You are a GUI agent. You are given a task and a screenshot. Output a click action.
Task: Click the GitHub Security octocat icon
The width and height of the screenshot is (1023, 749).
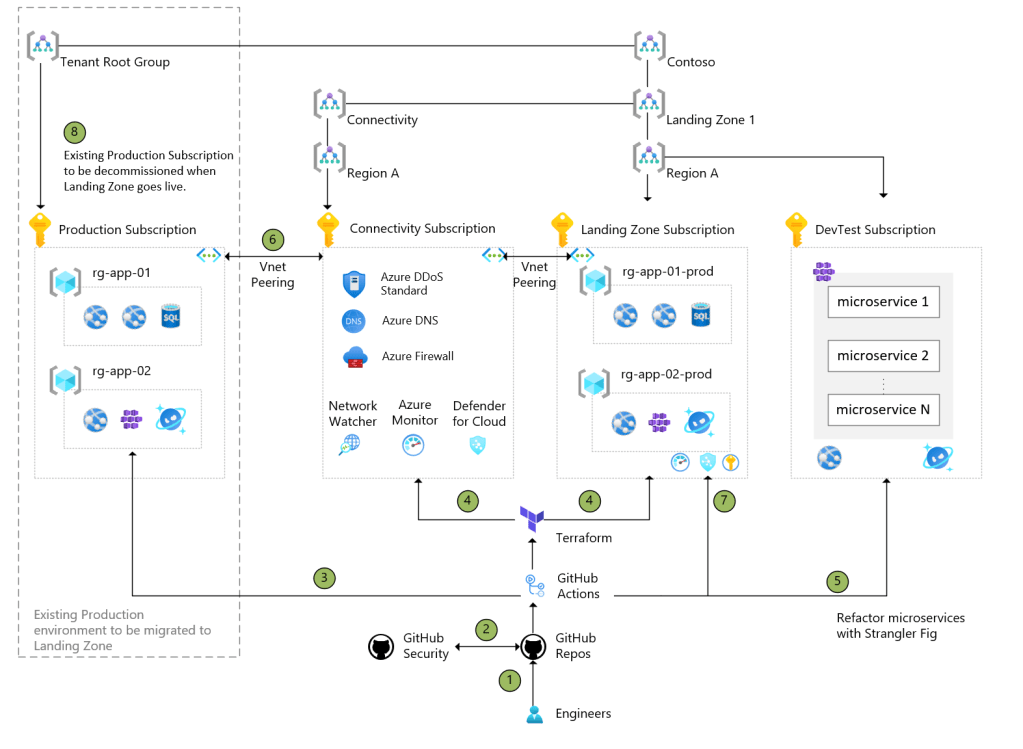pyautogui.click(x=381, y=647)
